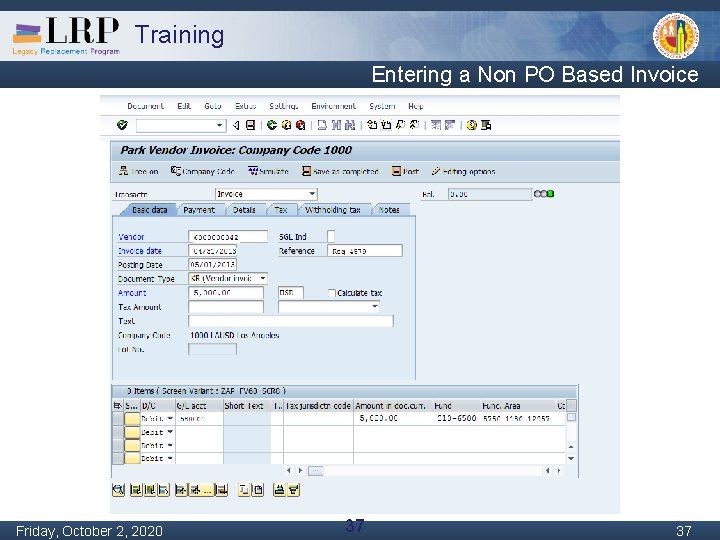The height and width of the screenshot is (540, 720).
Task: Select first line item row selector
Action: pyautogui.click(x=118, y=418)
